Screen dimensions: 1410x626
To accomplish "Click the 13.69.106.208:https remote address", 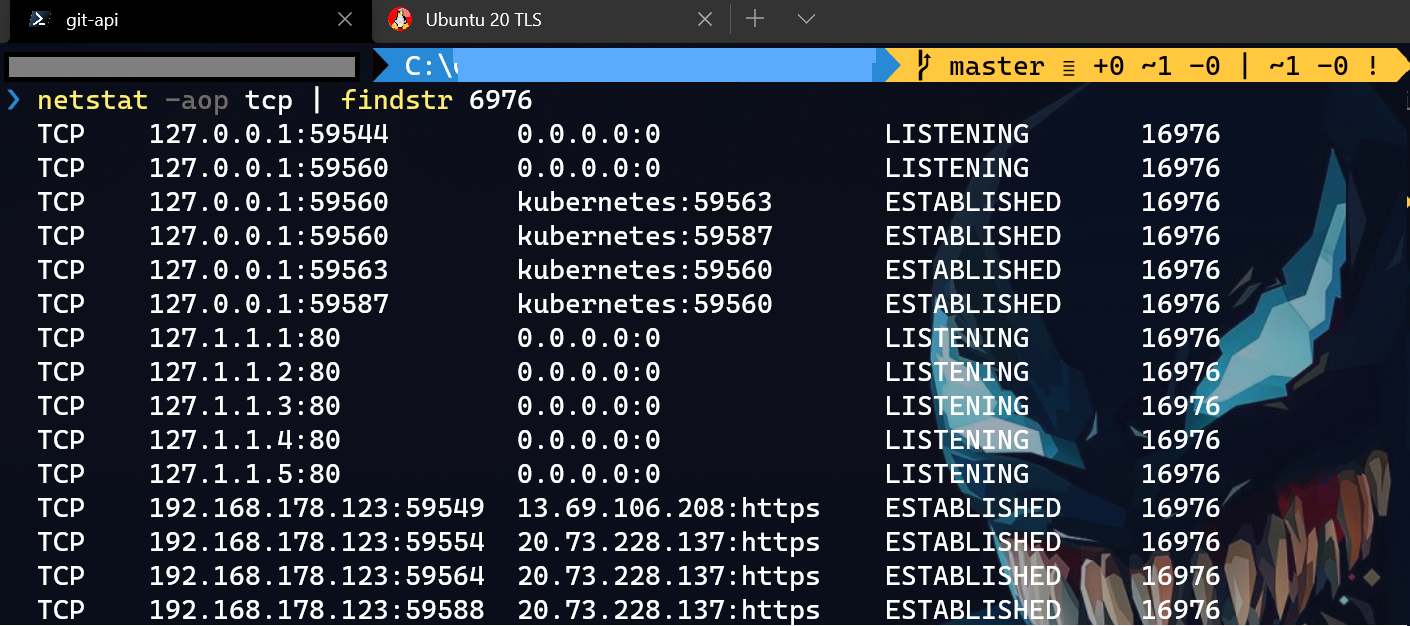I will click(668, 508).
